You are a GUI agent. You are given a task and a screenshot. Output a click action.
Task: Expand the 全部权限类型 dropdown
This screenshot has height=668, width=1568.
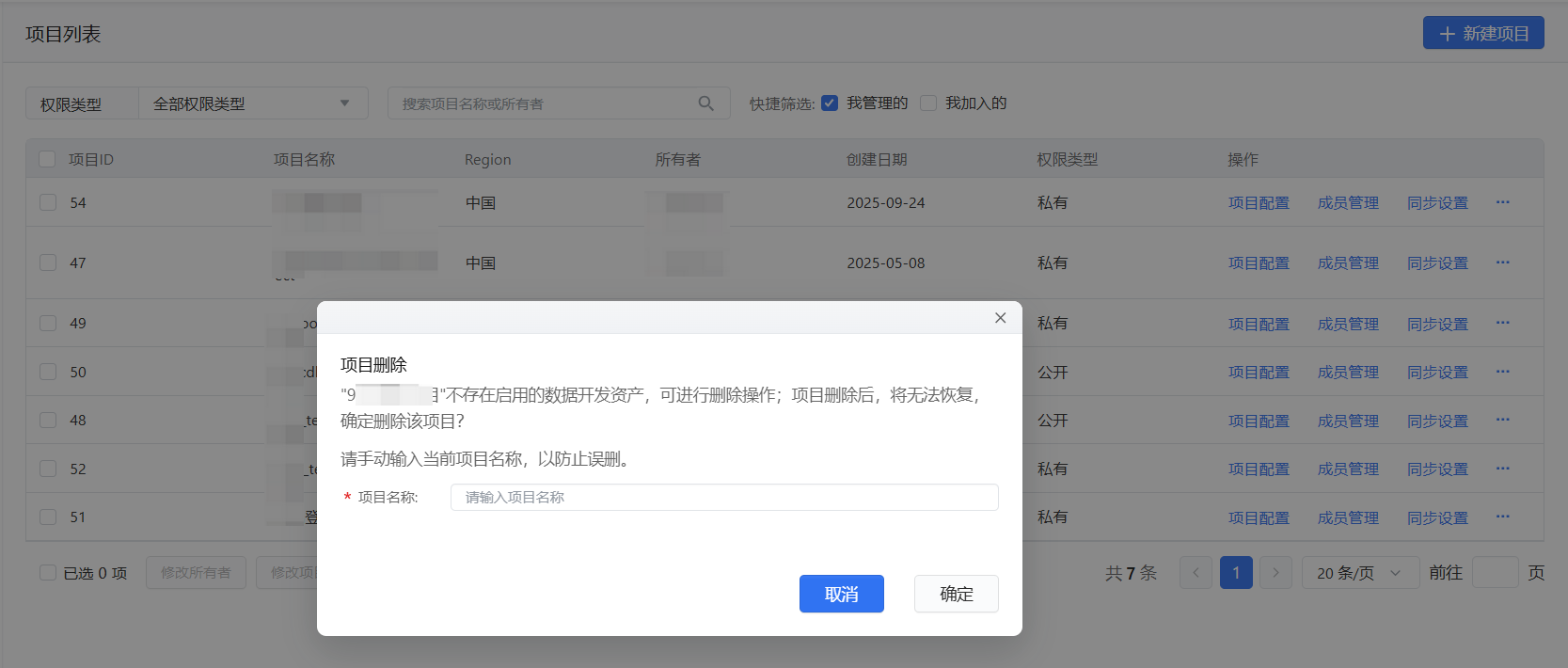(x=252, y=103)
